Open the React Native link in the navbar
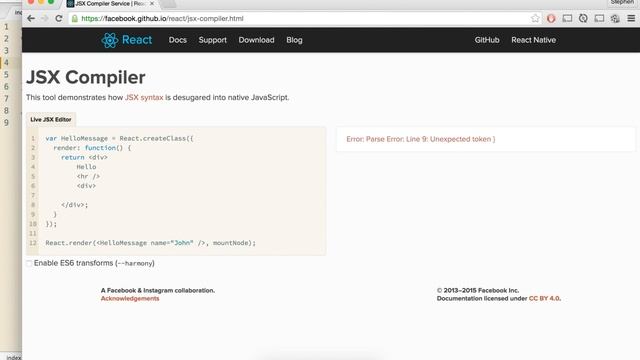The height and width of the screenshot is (360, 640). coord(533,40)
